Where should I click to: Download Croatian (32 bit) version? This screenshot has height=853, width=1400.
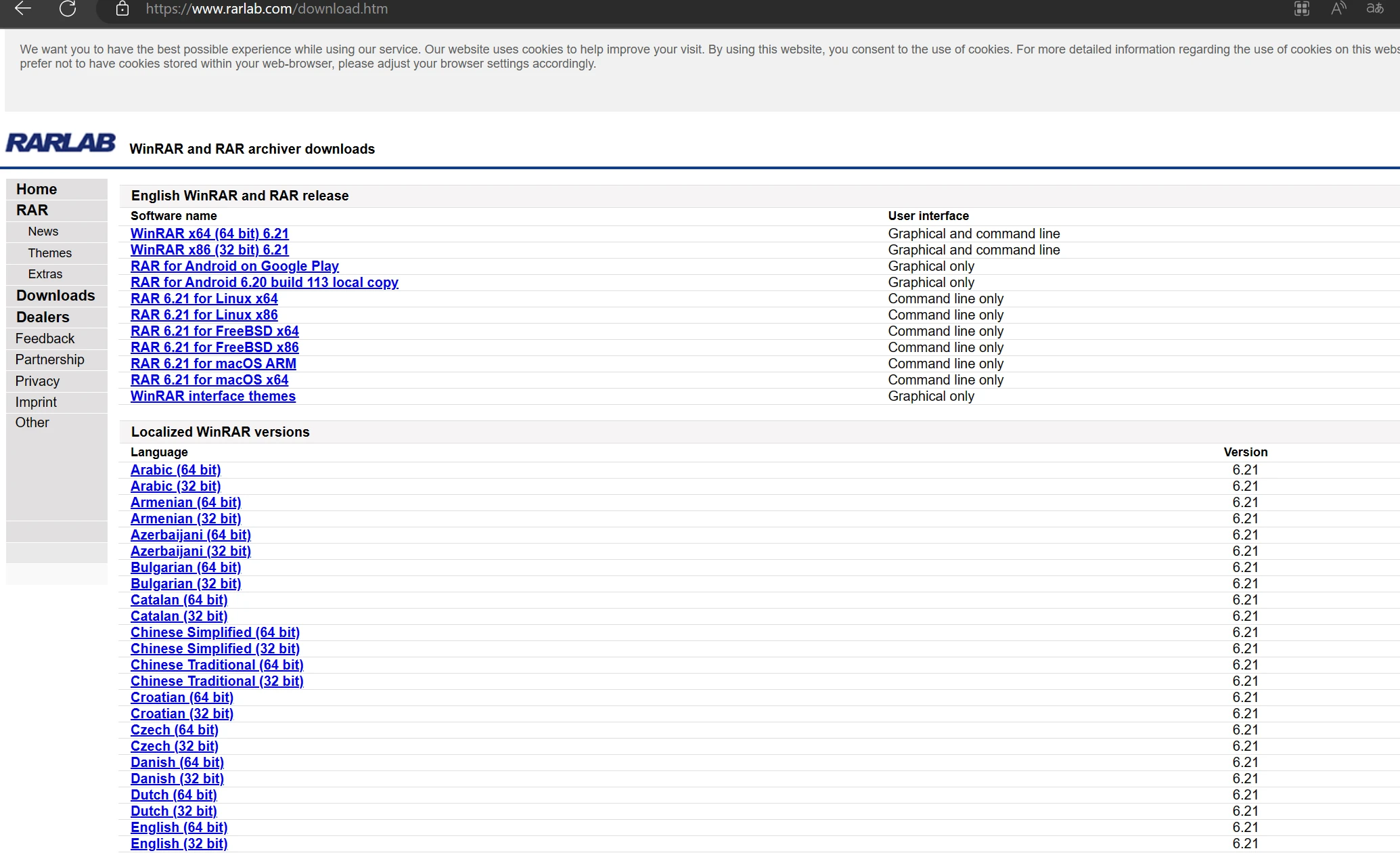tap(182, 714)
